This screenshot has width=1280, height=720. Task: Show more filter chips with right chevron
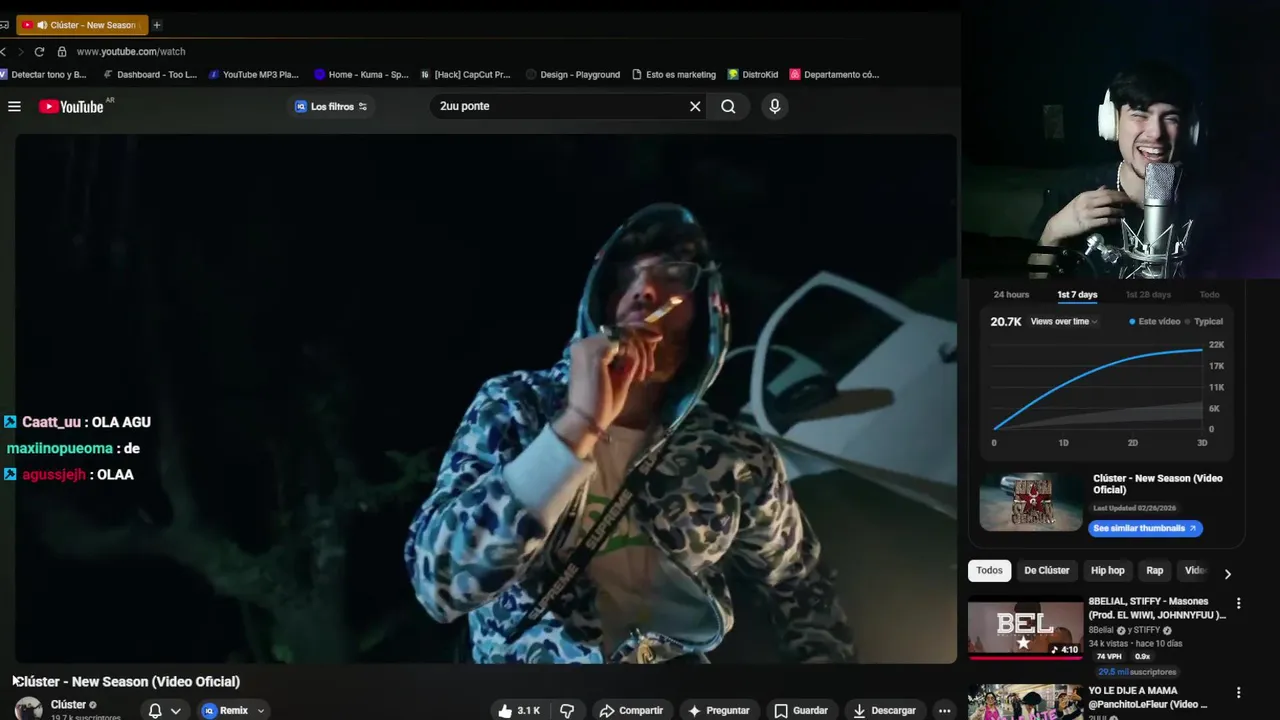pos(1228,574)
